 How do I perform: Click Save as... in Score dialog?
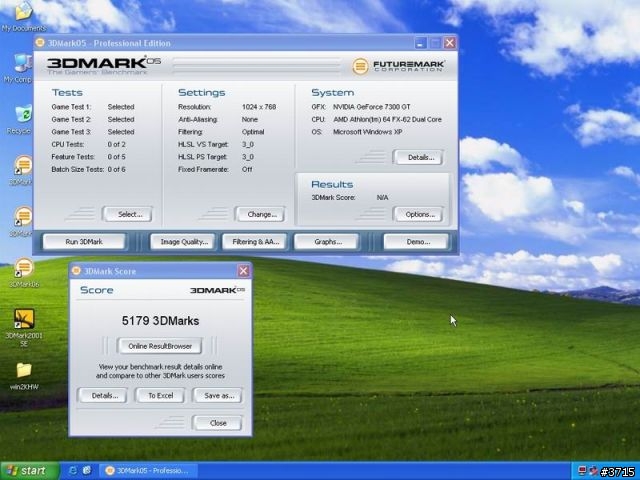pos(218,396)
